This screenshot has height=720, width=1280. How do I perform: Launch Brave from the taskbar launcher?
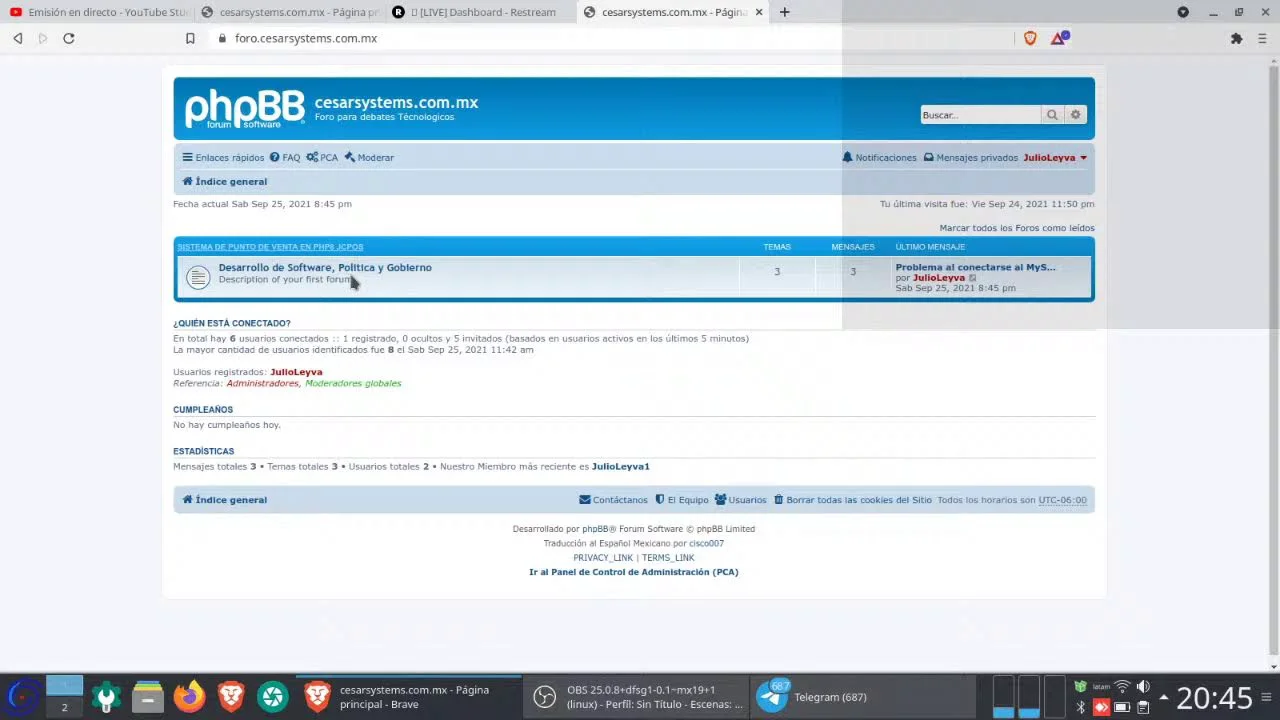(231, 696)
